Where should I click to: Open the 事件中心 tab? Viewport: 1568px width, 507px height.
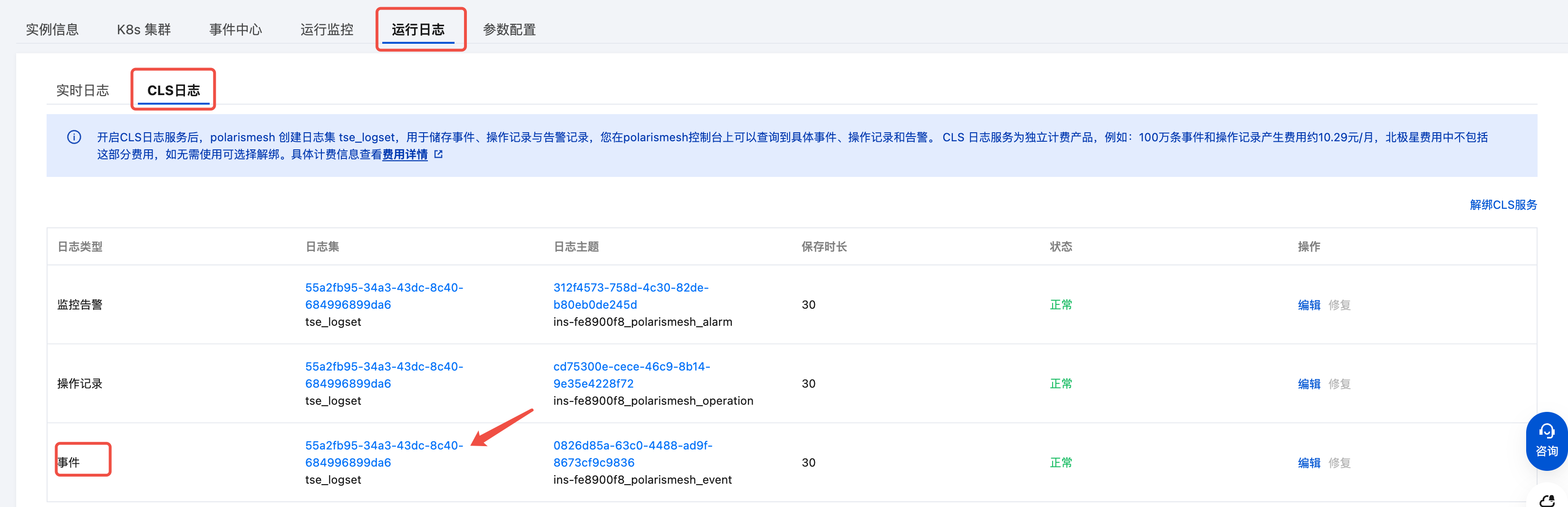[x=235, y=29]
